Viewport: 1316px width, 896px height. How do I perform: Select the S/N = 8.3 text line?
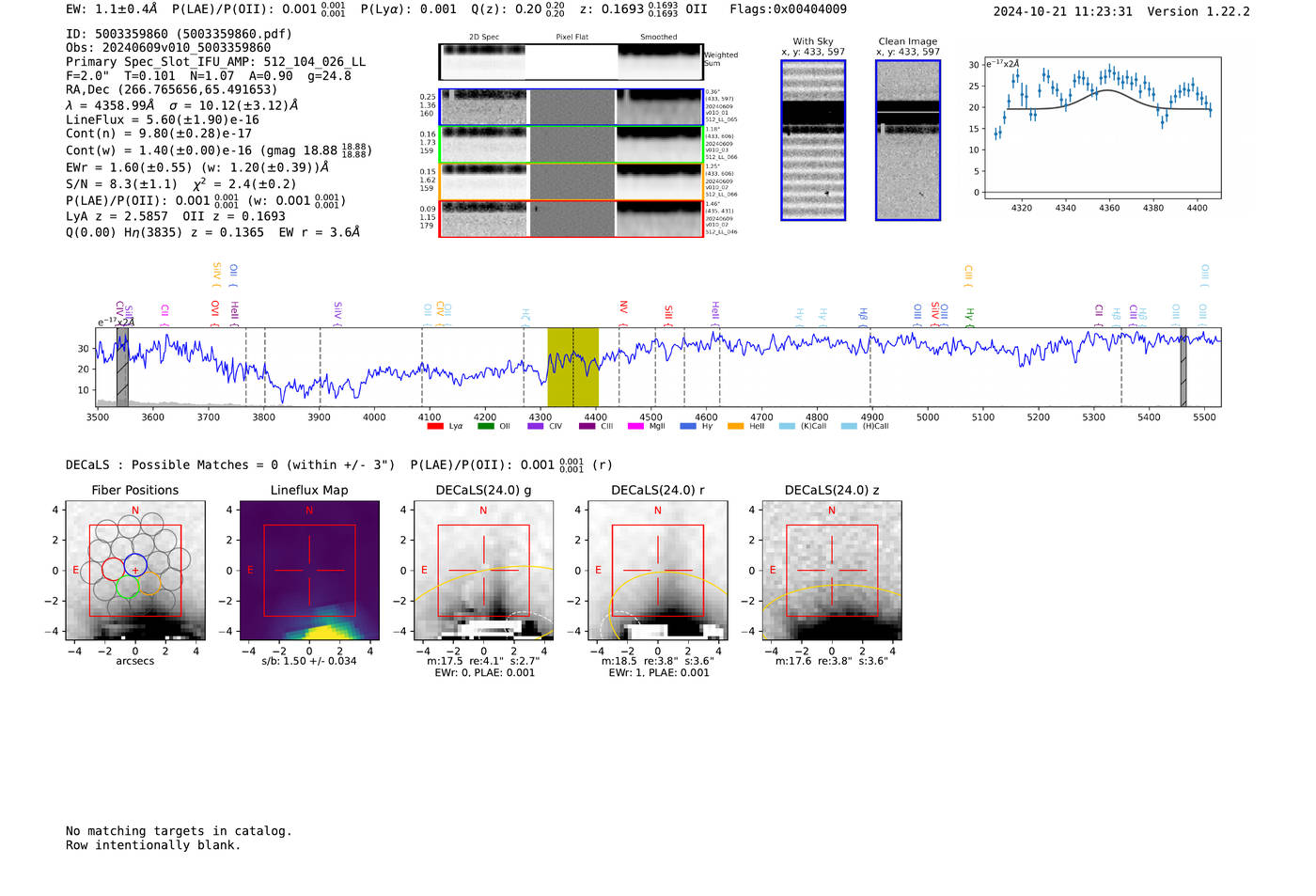(180, 184)
